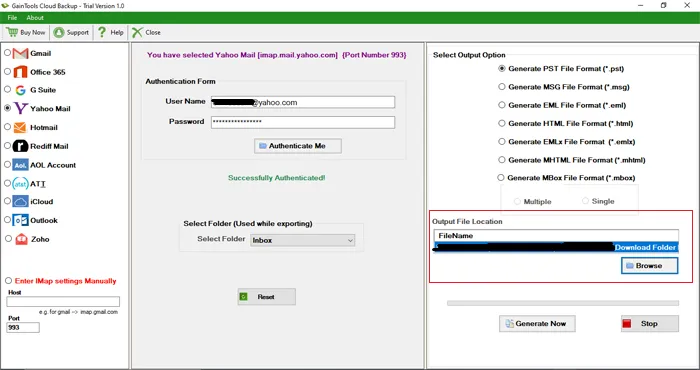Click the Generate Now button

pos(537,324)
